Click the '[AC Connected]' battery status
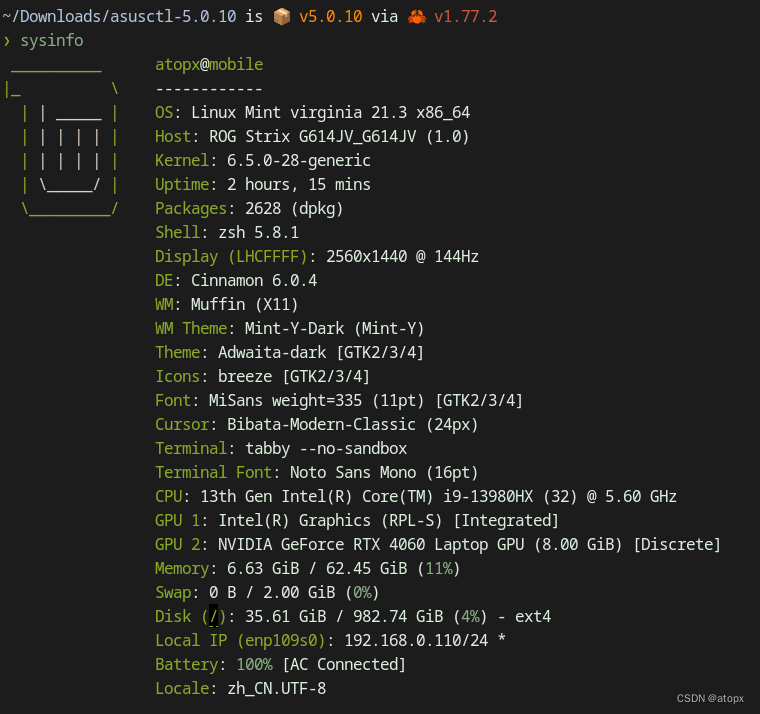 [344, 665]
